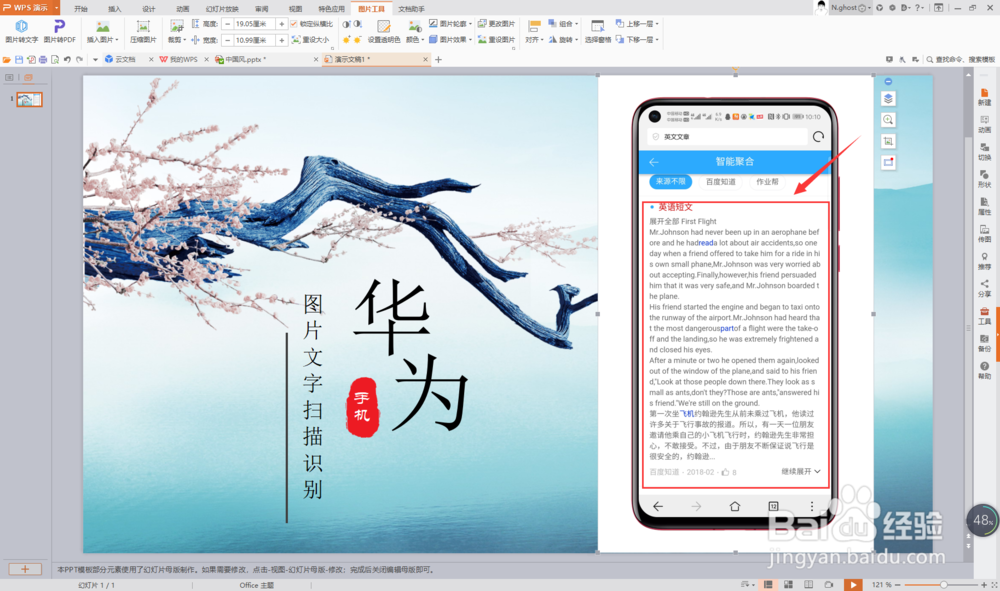Viewport: 1000px width, 591px height.
Task: Add a new document tab with plus button
Action: coord(438,59)
